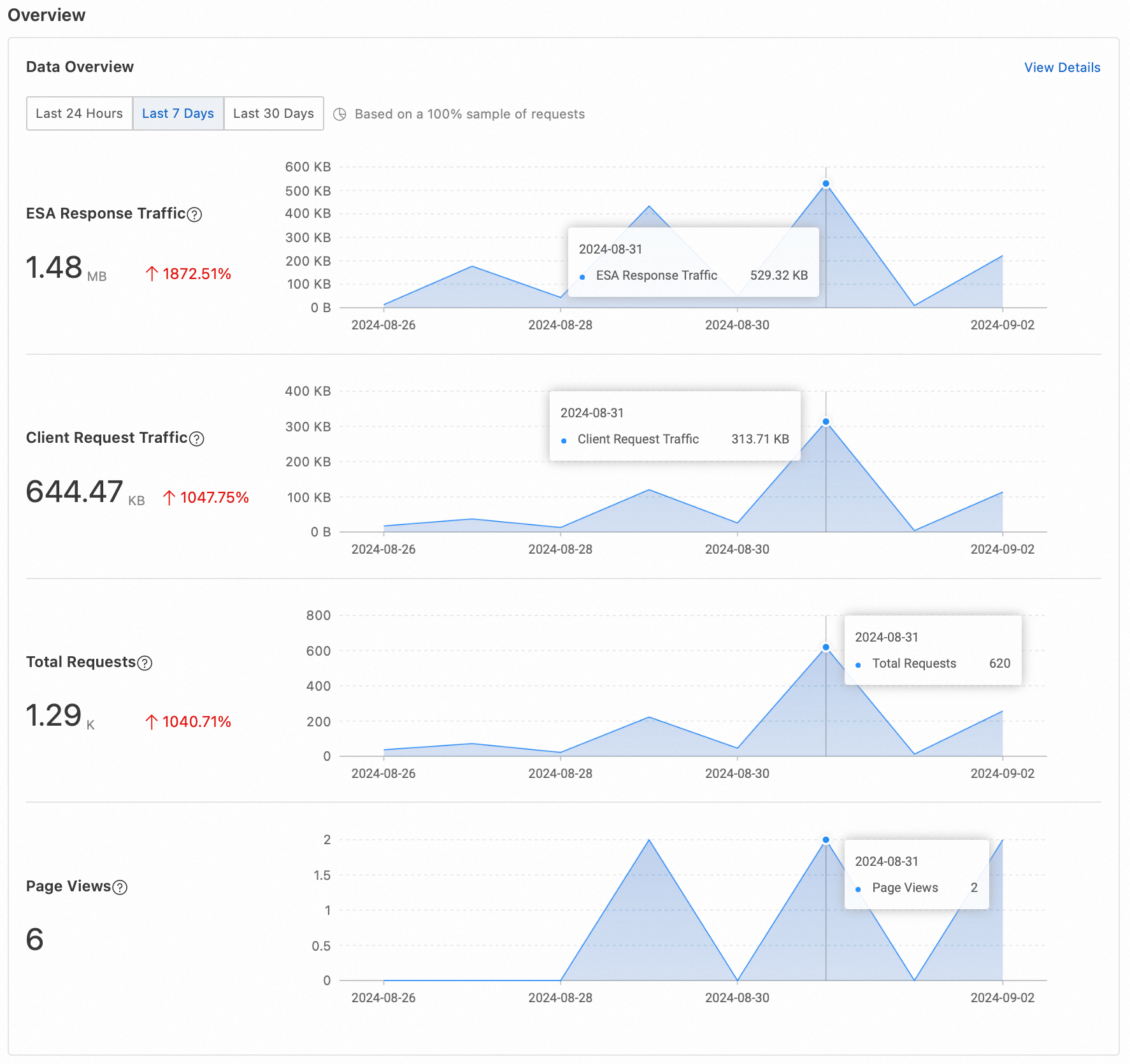Click the Overview page title

coord(46,15)
